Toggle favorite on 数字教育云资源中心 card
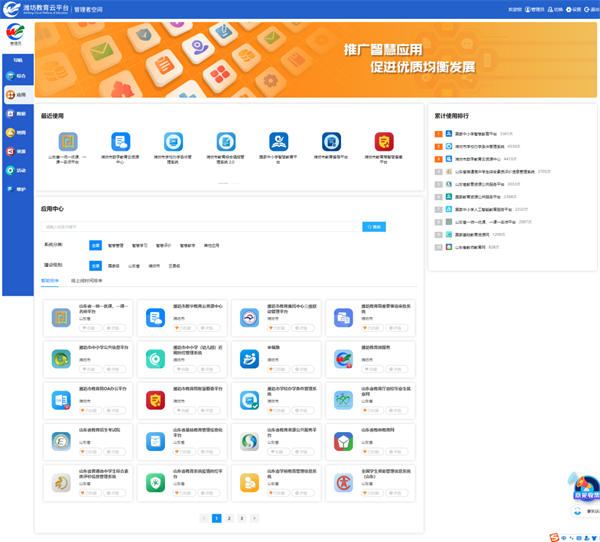The image size is (600, 542). pyautogui.click(x=184, y=328)
